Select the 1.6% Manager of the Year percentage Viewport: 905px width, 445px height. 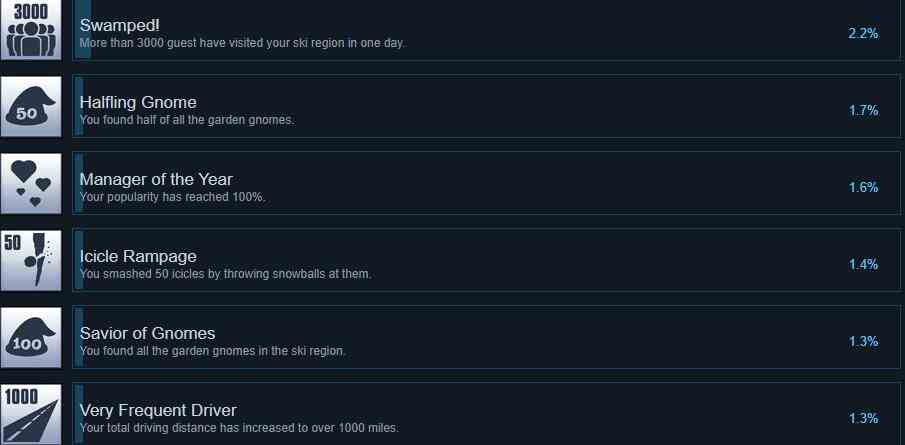point(863,188)
